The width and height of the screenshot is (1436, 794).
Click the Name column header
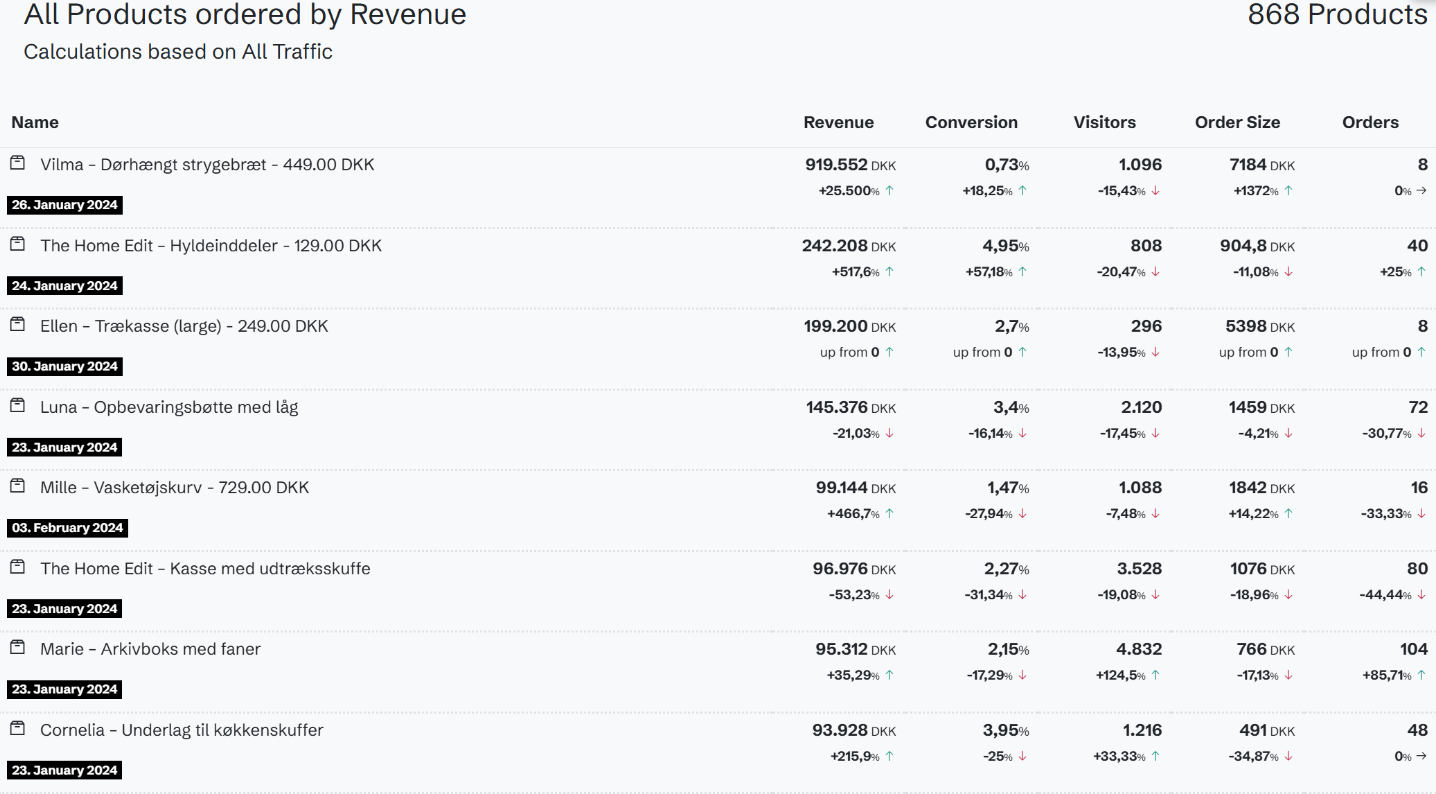(35, 122)
